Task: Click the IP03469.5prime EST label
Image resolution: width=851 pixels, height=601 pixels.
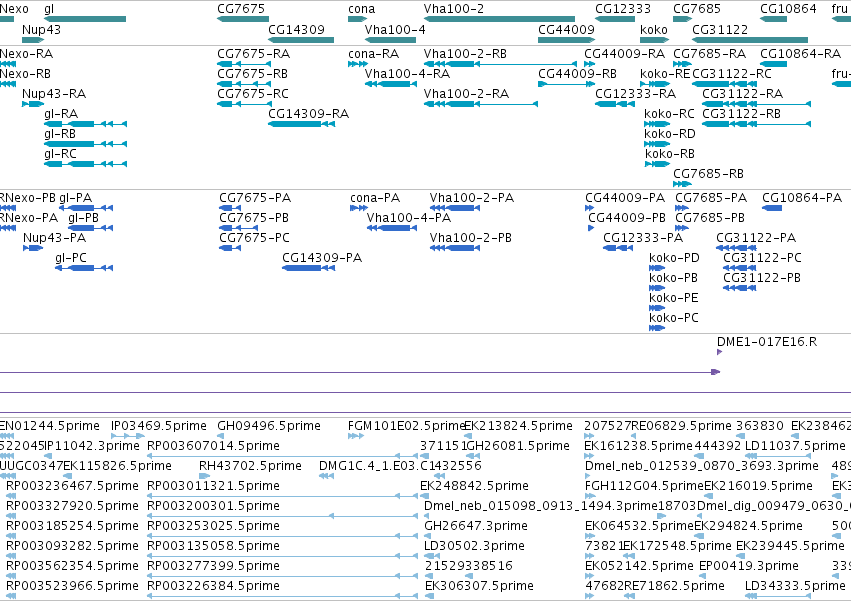Action: [x=158, y=426]
